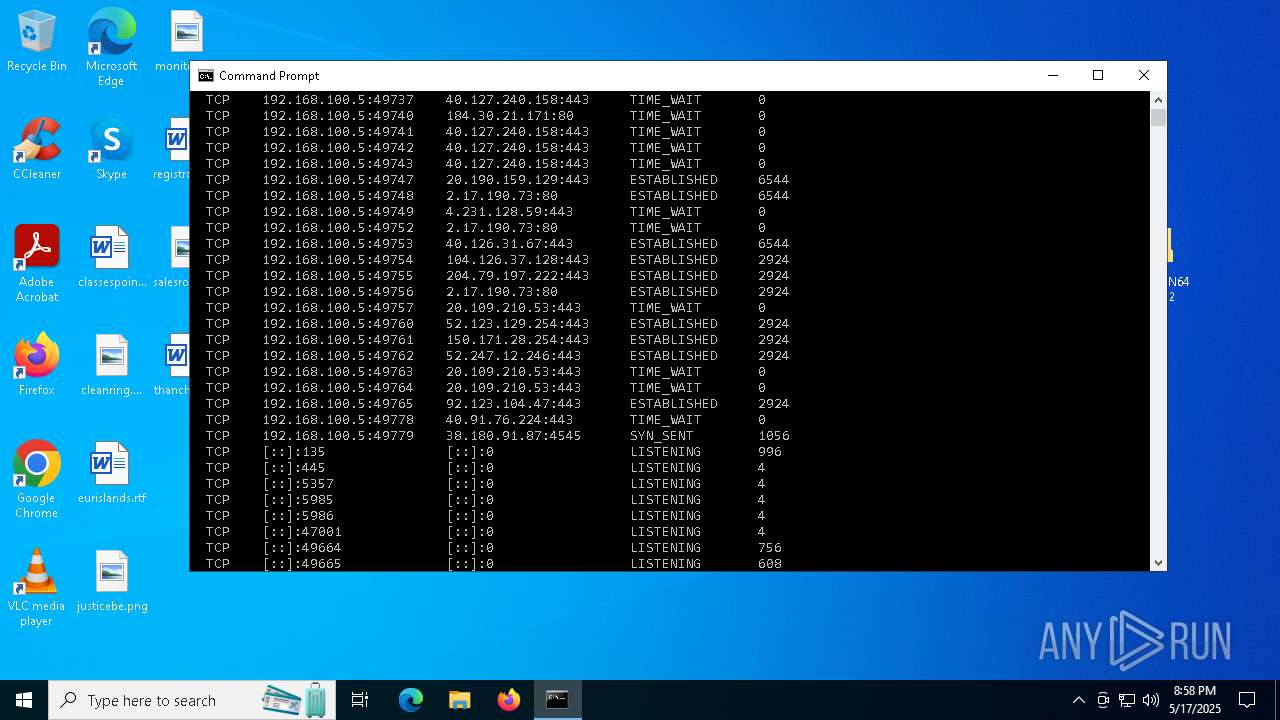Click the meet now tray icon
Viewport: 1280px width, 720px height.
(1103, 700)
